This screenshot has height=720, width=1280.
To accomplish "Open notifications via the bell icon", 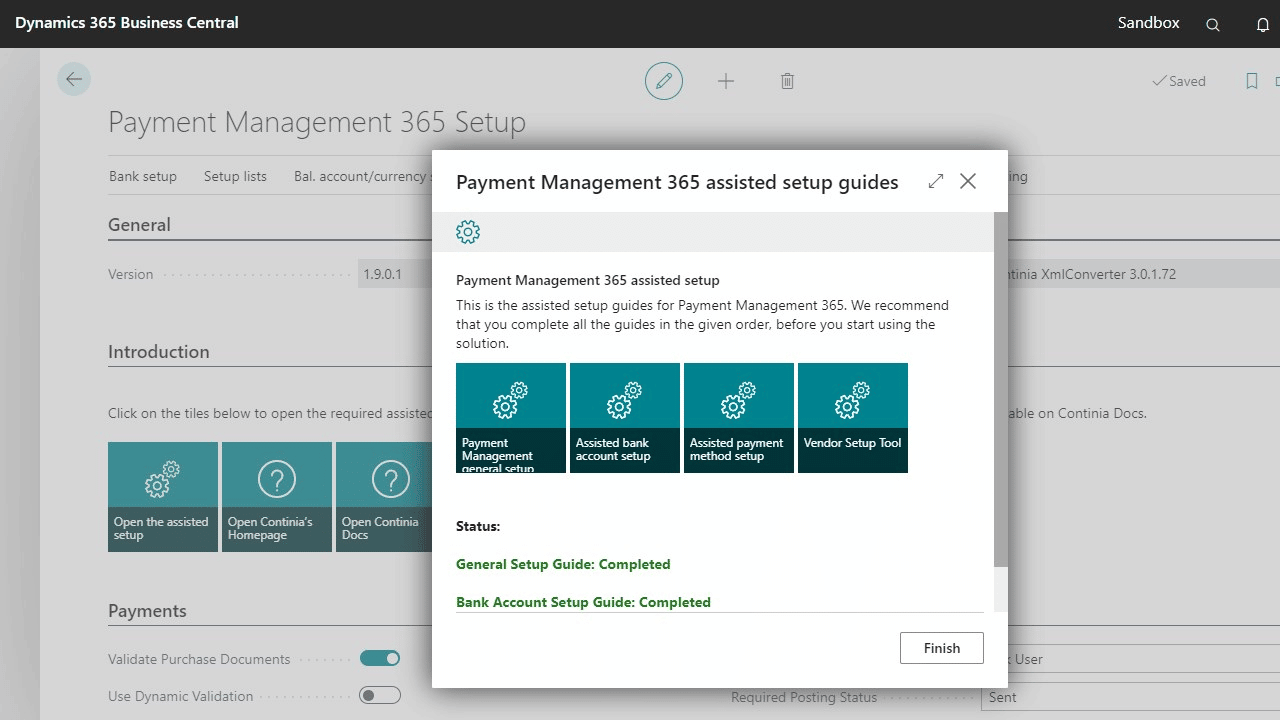I will click(1263, 23).
